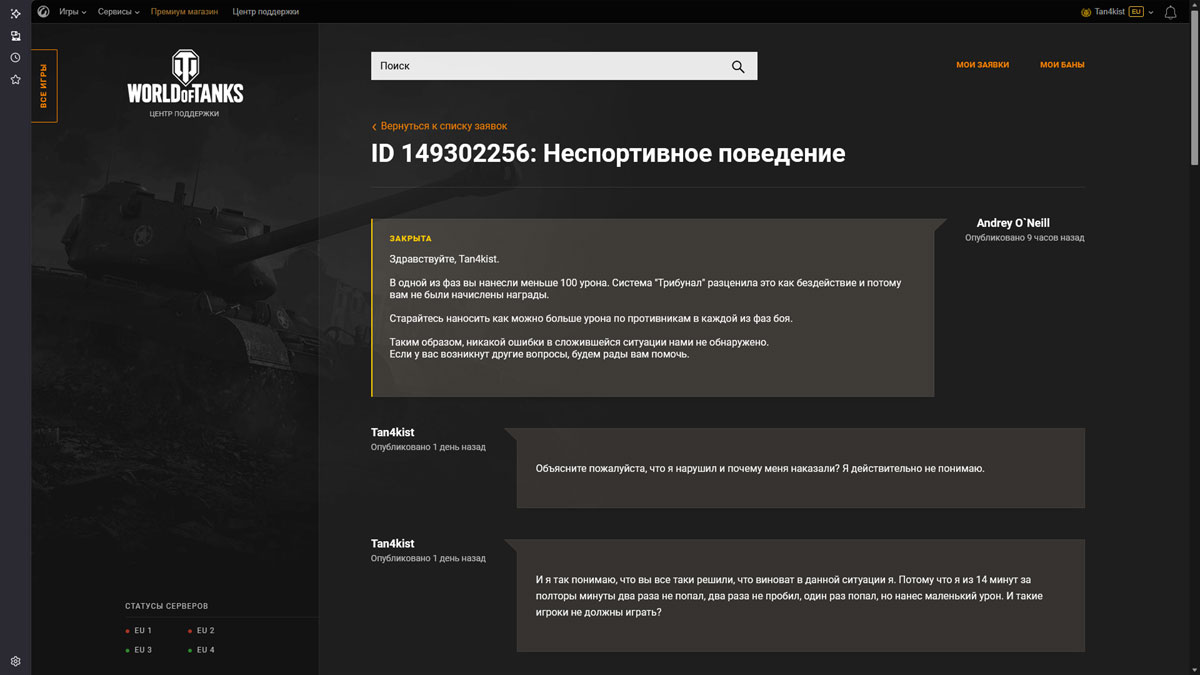
Task: Expand the Игры dropdown menu
Action: pyautogui.click(x=72, y=12)
